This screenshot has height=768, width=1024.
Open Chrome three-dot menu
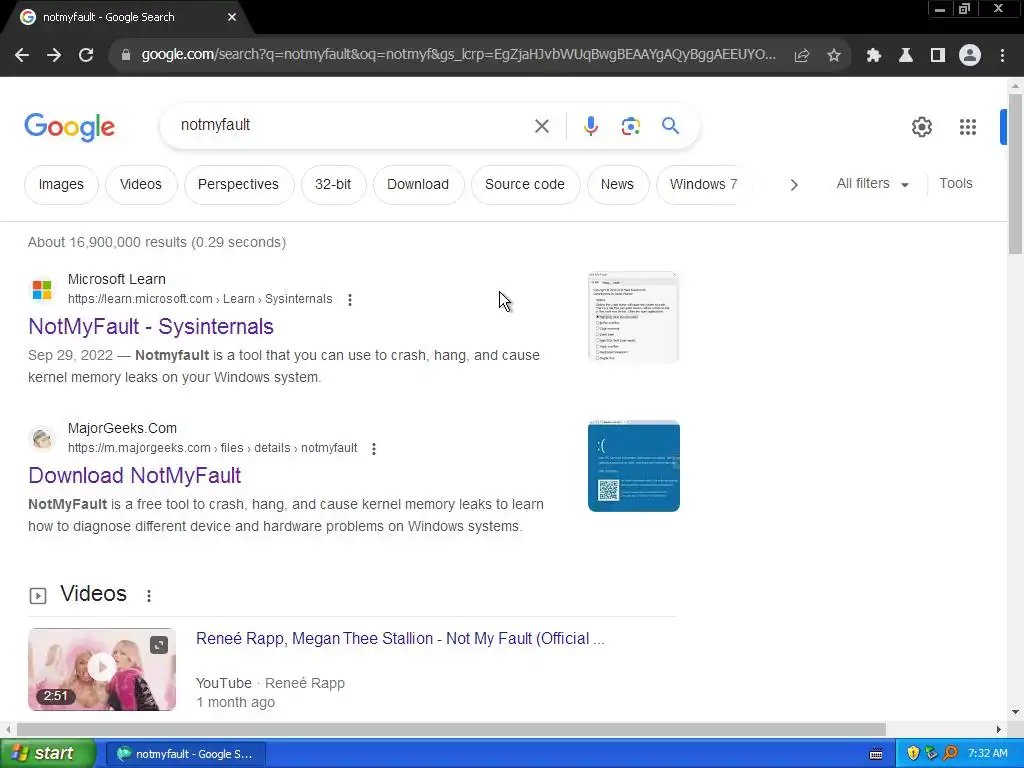tap(1002, 56)
